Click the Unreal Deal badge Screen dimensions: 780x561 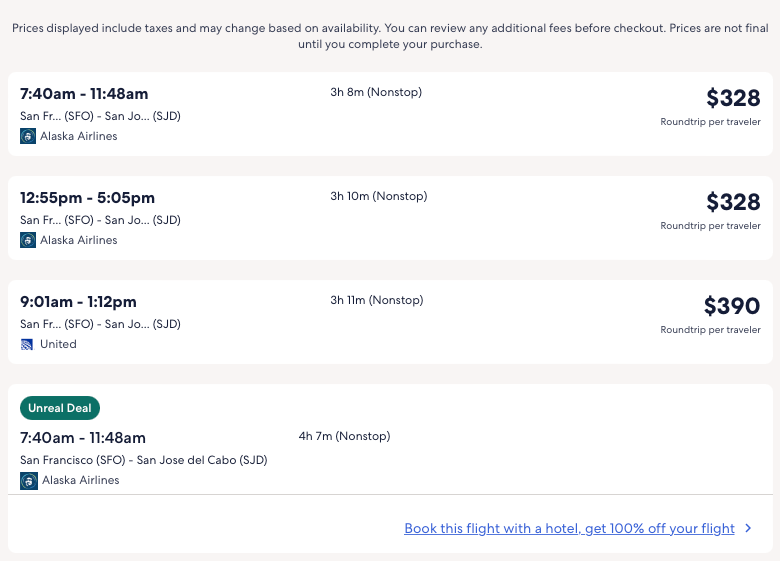click(x=60, y=408)
